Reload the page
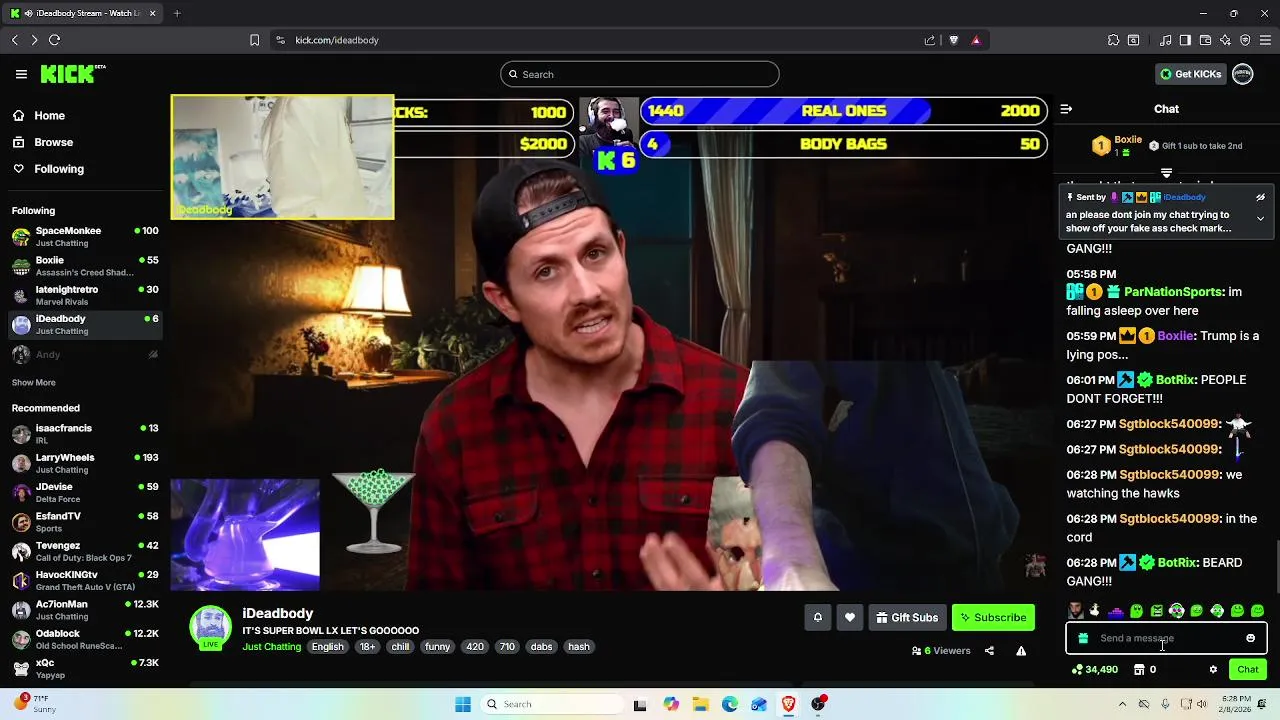Viewport: 1280px width, 720px height. 54,40
